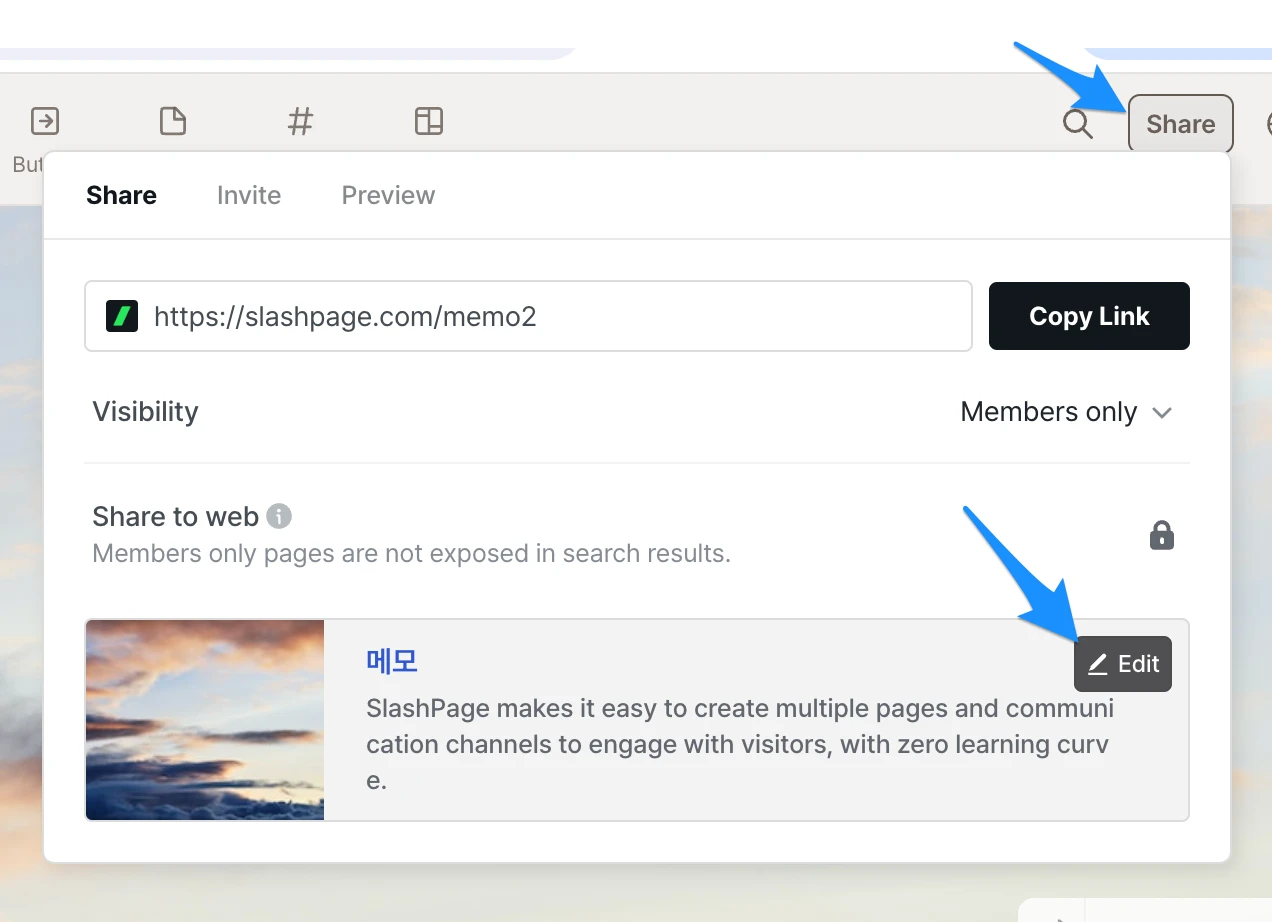Open the 메모 title link

(x=391, y=661)
